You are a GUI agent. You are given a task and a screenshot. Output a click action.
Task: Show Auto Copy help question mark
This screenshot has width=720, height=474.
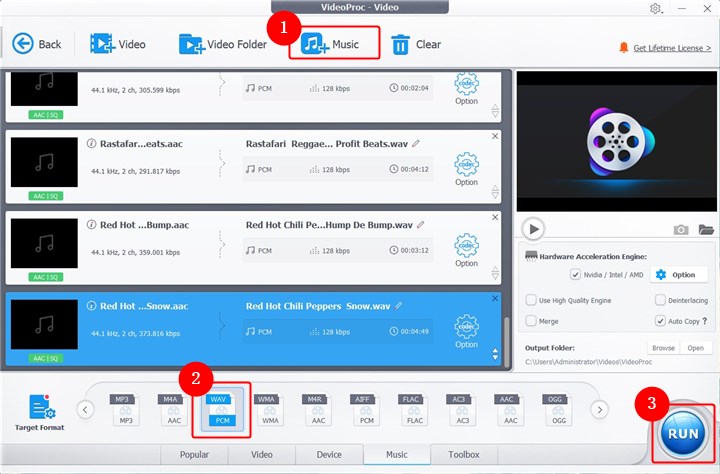tap(705, 321)
